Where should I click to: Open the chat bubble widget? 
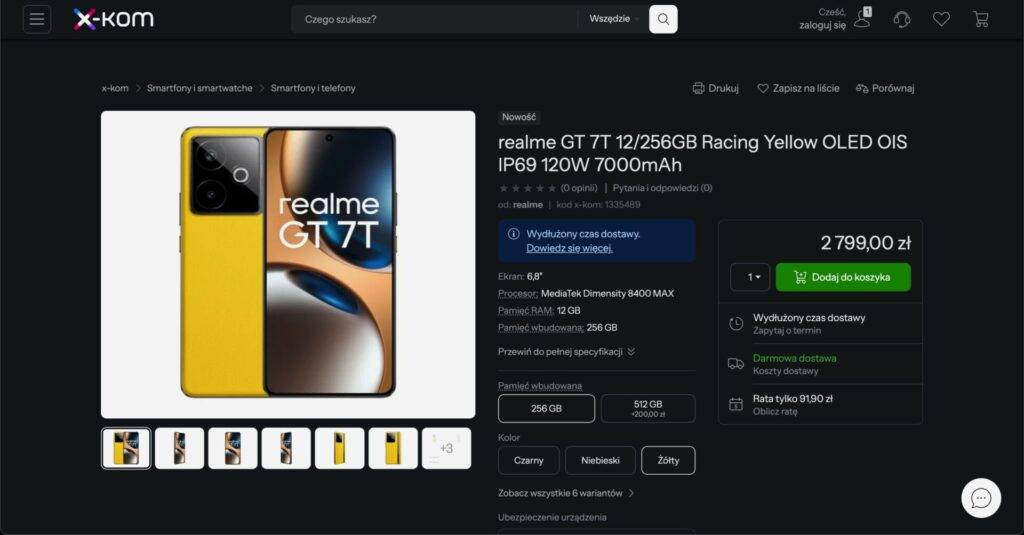pos(981,498)
